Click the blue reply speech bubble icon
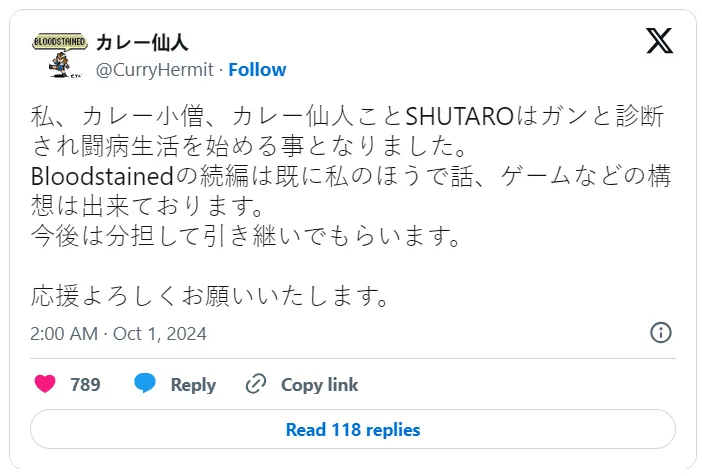The height and width of the screenshot is (476, 702). (145, 383)
